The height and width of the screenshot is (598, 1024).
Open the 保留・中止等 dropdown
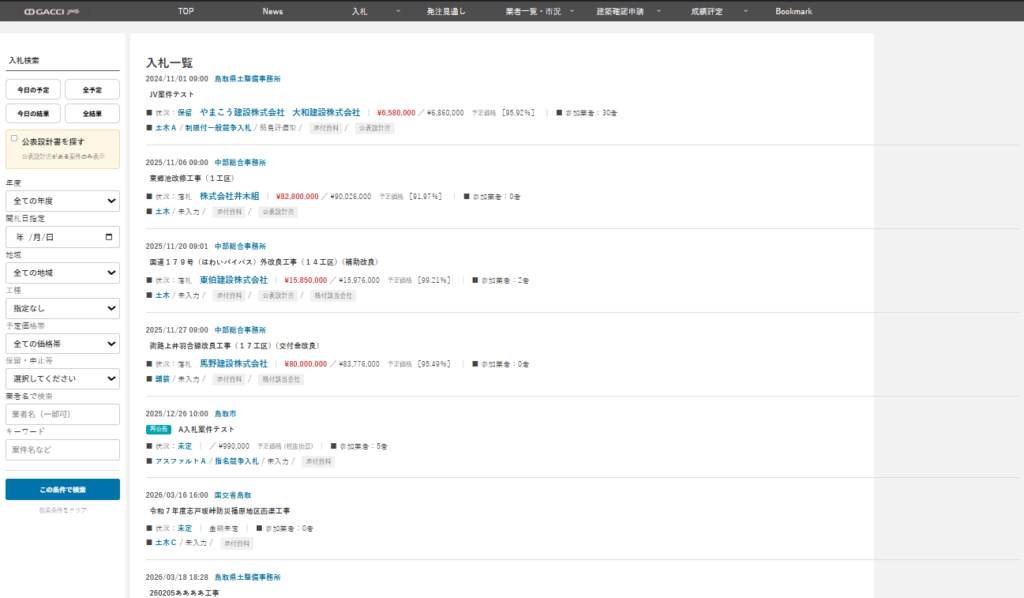[62, 379]
